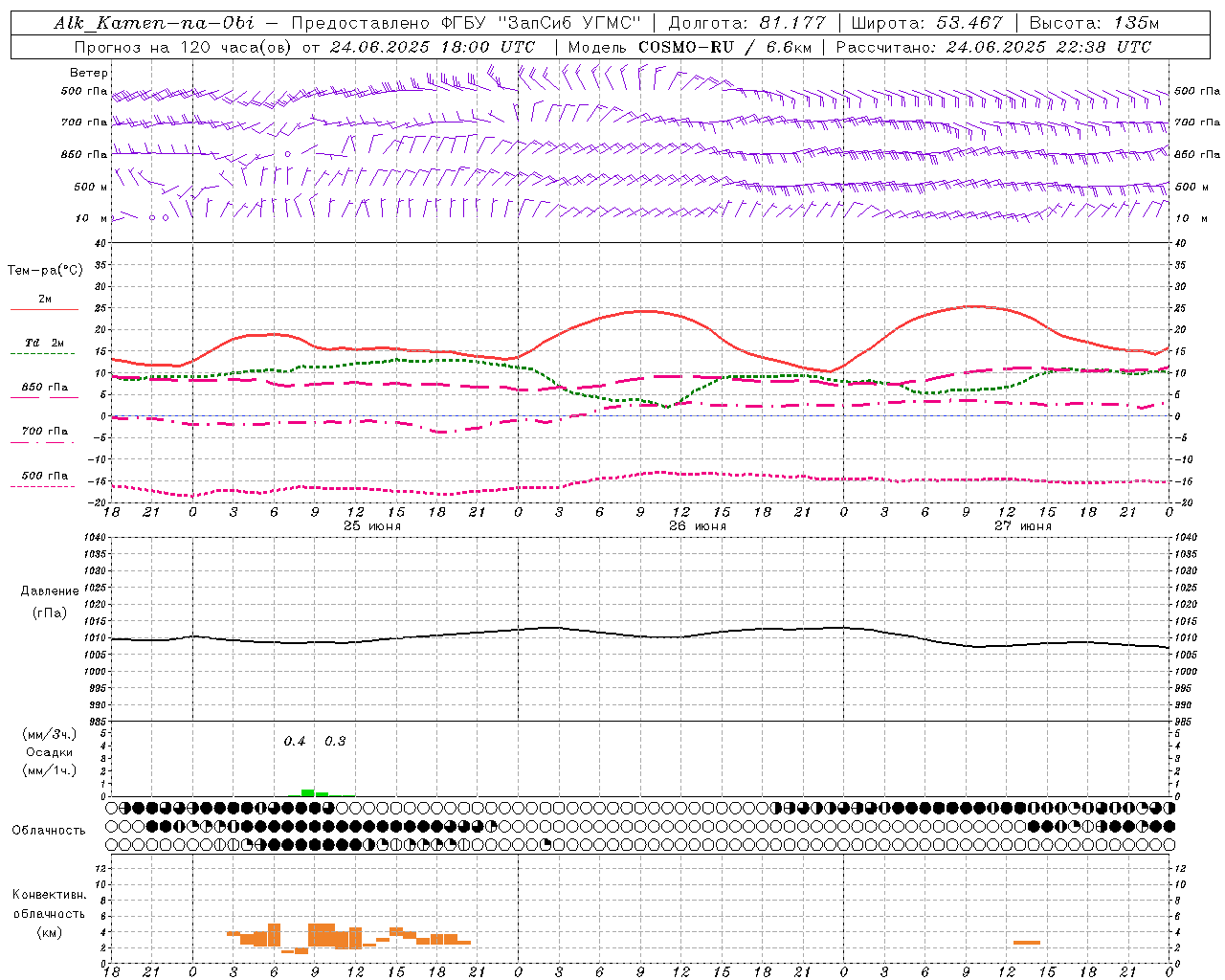Click the 26 июня date label
1225x980 pixels.
(698, 526)
